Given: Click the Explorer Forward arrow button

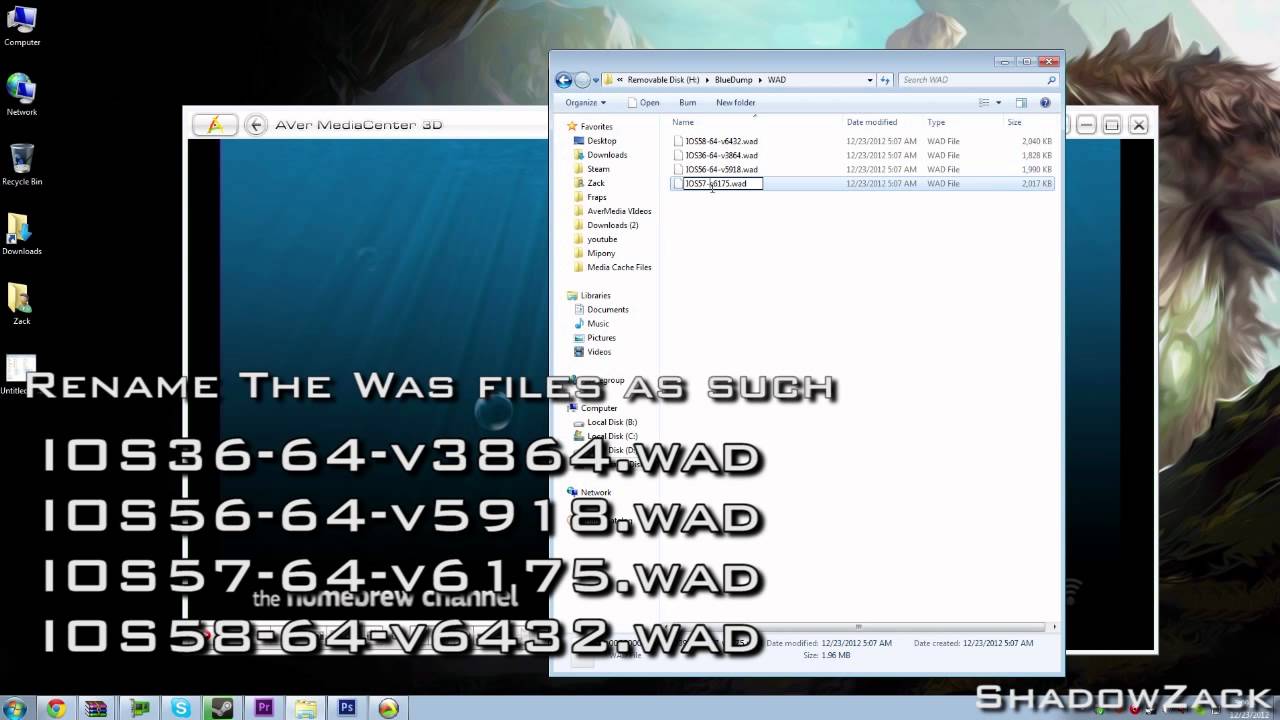Looking at the screenshot, I should tap(582, 80).
